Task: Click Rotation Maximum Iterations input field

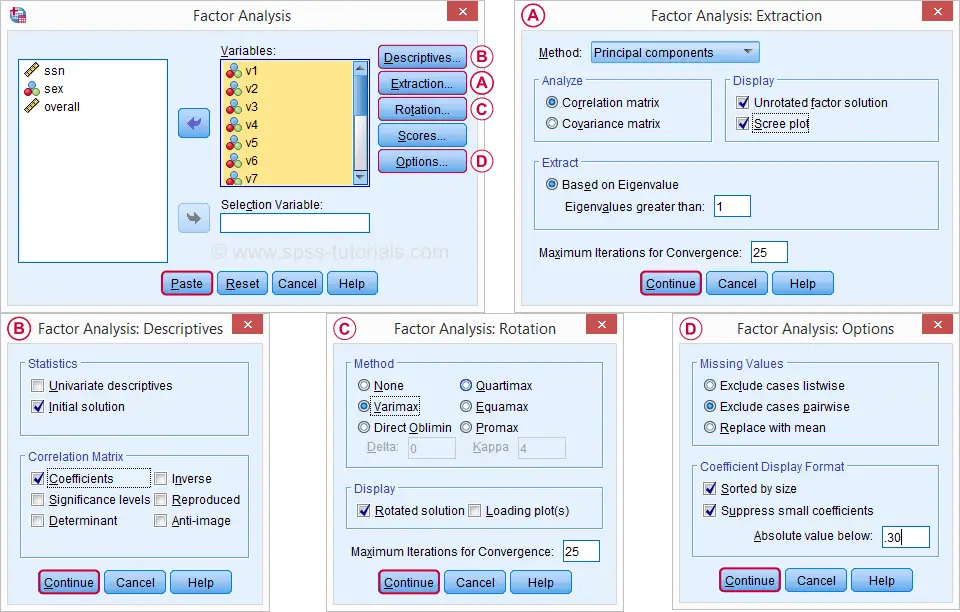Action: tap(581, 551)
